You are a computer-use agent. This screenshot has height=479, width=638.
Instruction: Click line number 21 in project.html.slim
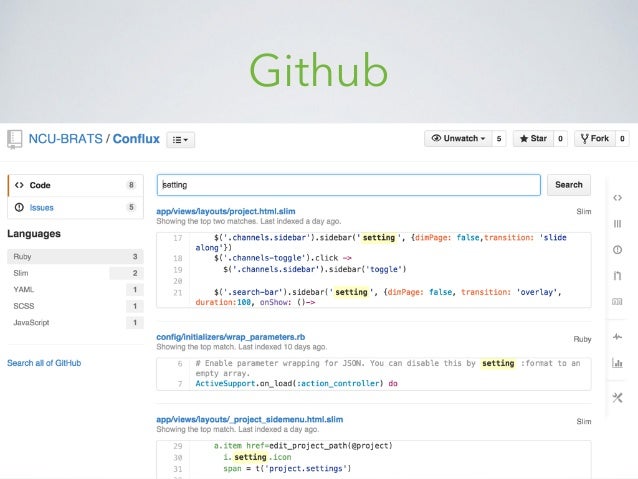pos(177,292)
